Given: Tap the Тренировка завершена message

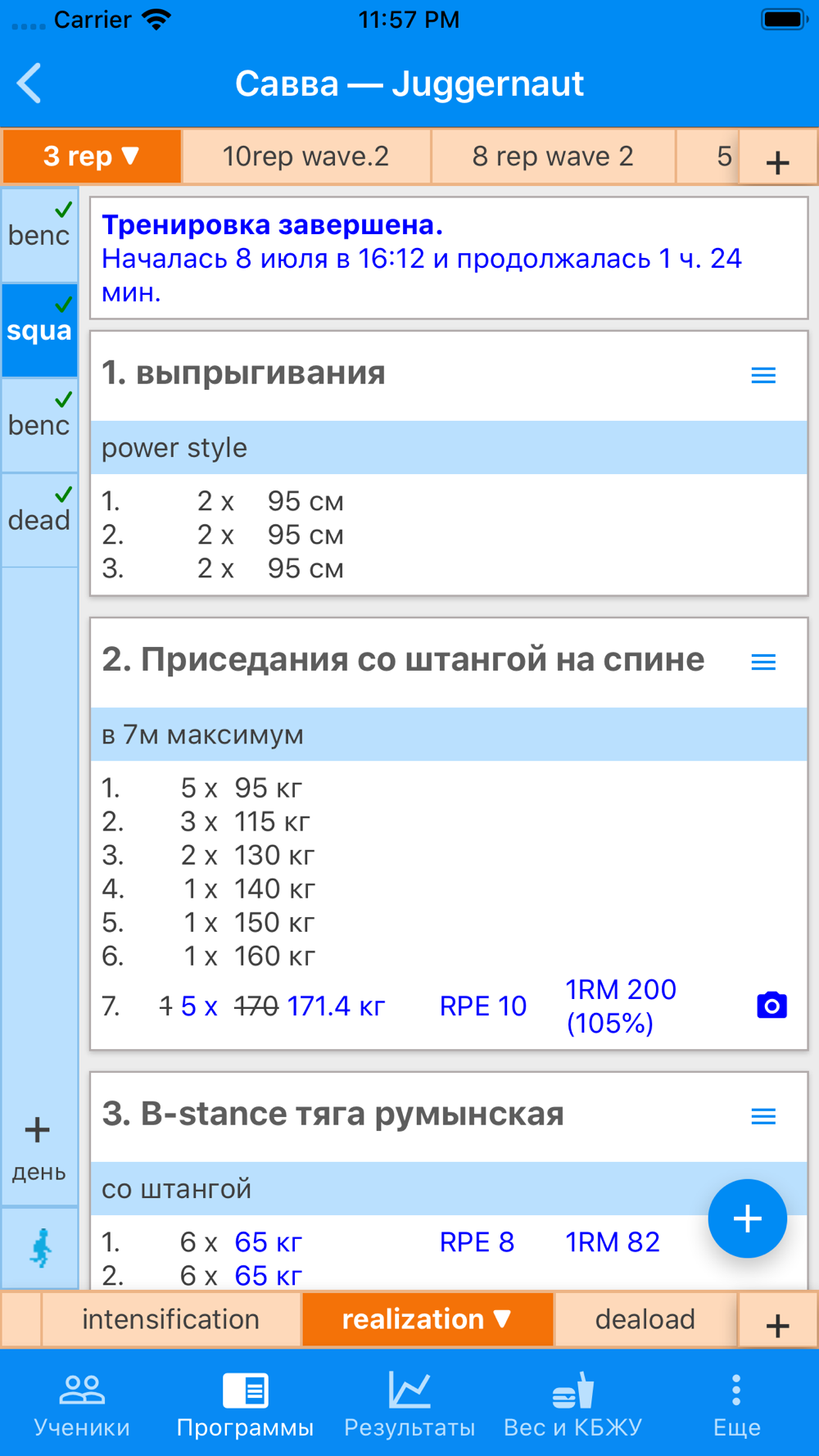Looking at the screenshot, I should click(x=449, y=258).
